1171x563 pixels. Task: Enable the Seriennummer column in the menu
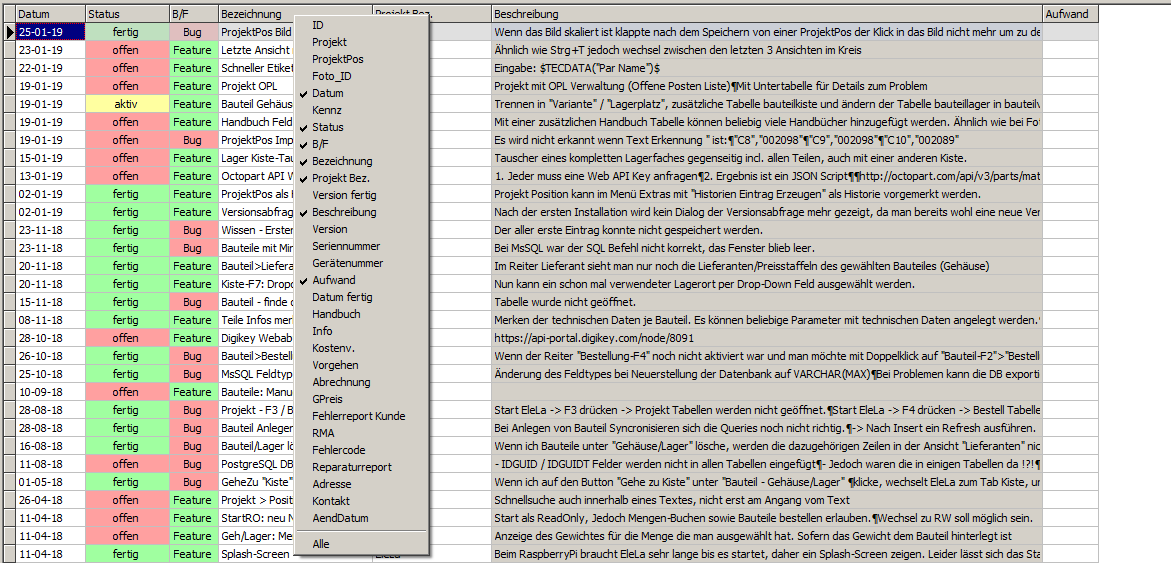click(x=345, y=246)
